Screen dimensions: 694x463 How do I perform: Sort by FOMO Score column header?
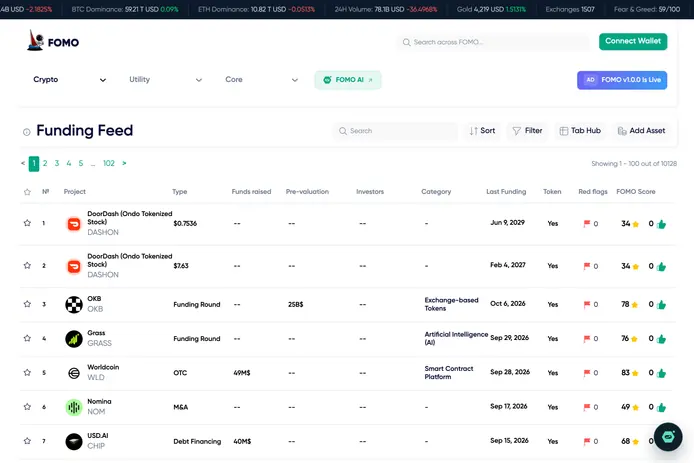click(x=636, y=192)
